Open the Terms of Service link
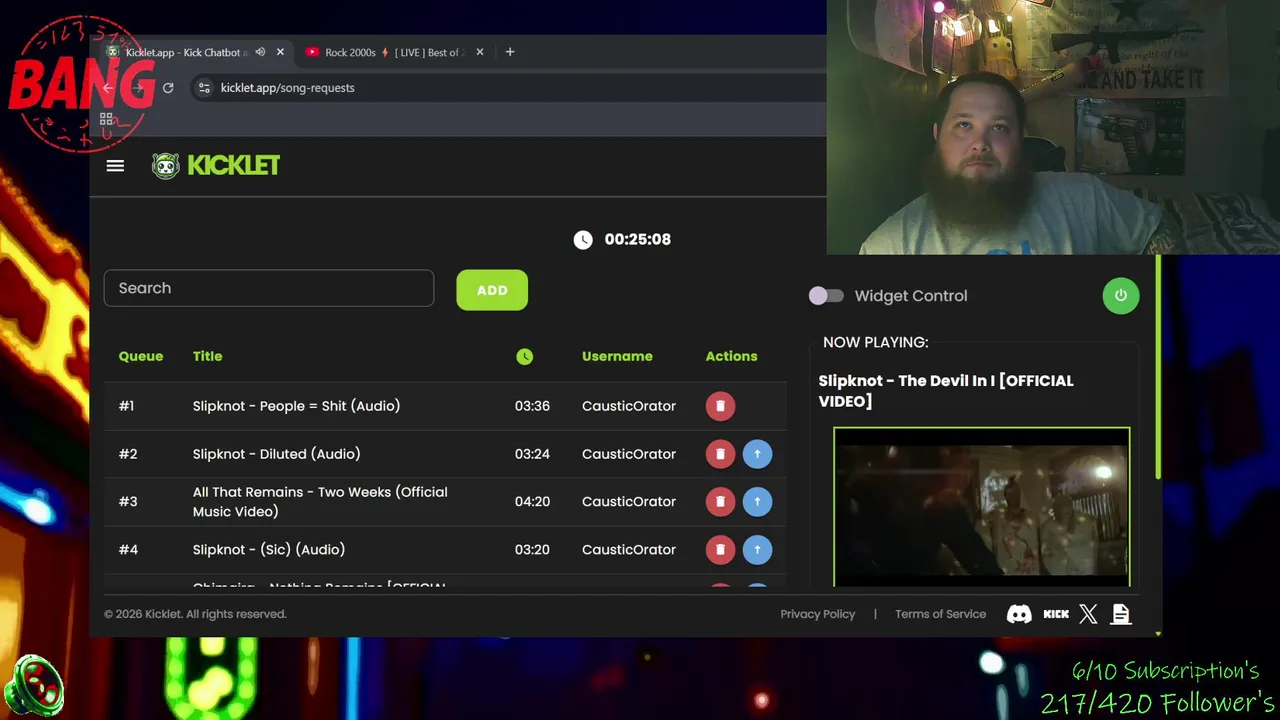 click(940, 614)
